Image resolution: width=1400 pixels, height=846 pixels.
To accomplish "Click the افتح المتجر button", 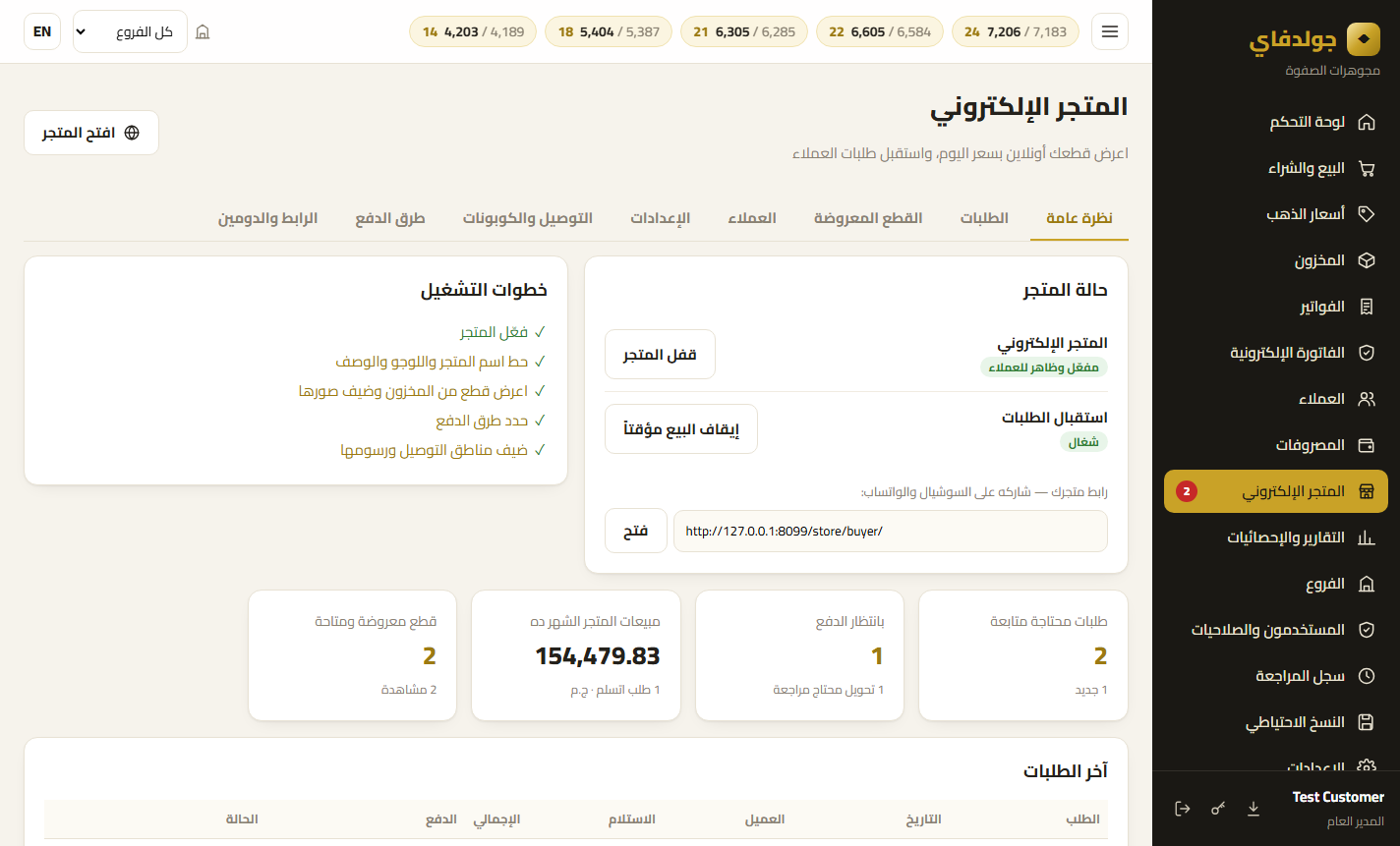I will [x=91, y=133].
